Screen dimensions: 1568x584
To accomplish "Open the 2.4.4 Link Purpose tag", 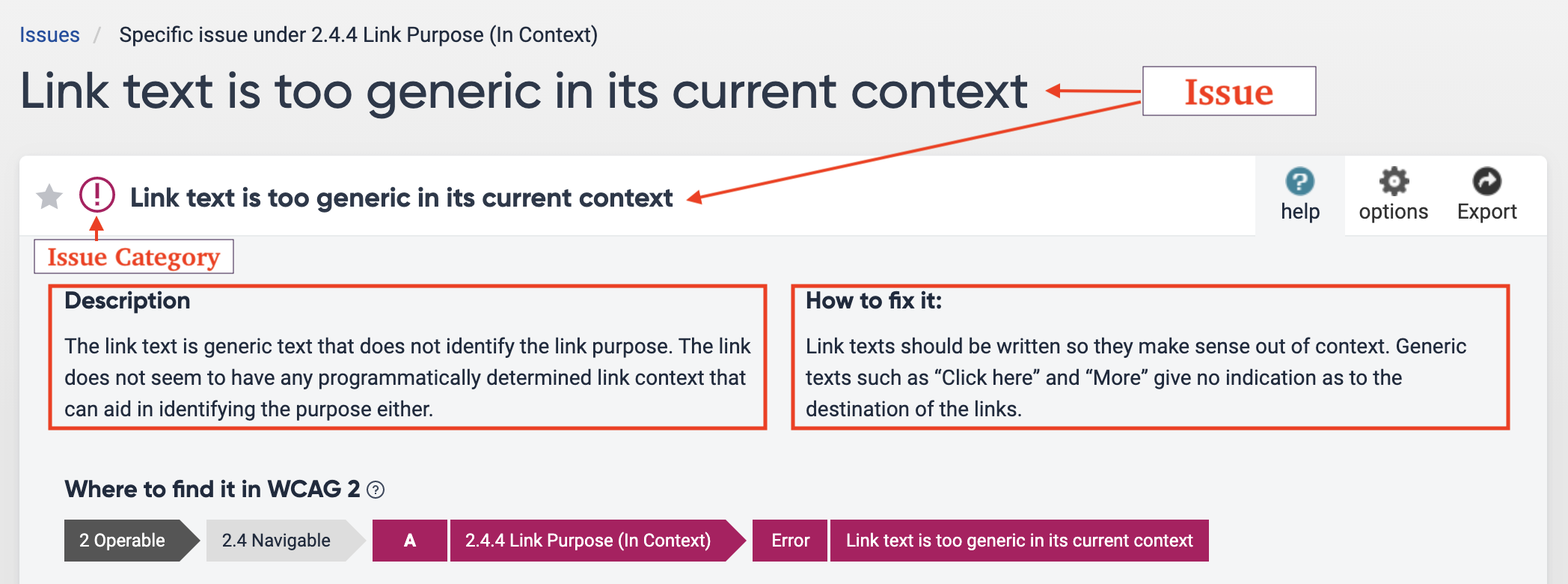I will click(588, 541).
